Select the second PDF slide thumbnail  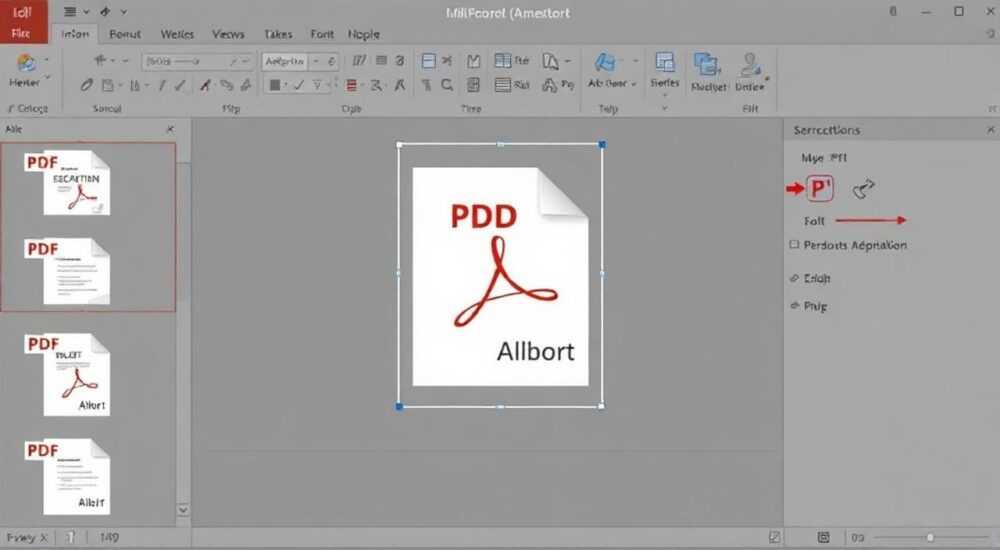point(68,271)
